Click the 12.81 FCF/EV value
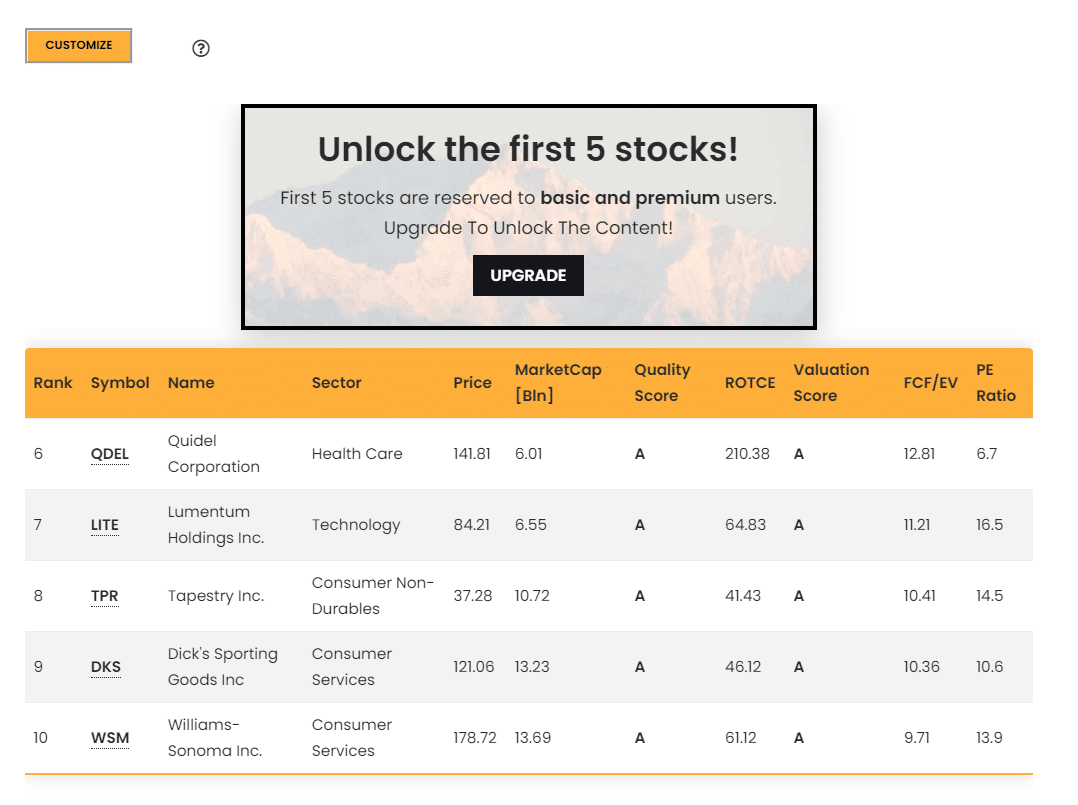Screen dimensions: 1078x805 pos(919,454)
